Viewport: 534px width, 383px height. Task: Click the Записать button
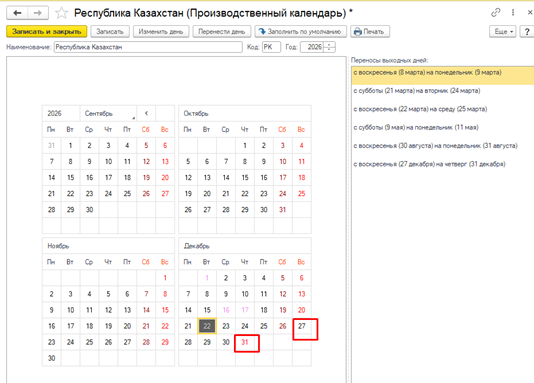pos(110,32)
